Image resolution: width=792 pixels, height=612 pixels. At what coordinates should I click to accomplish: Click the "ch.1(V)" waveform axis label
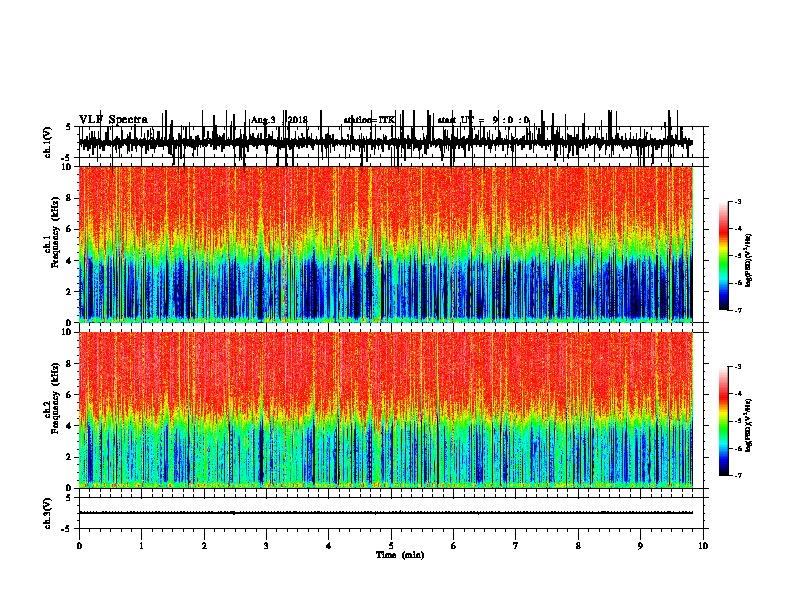pyautogui.click(x=48, y=142)
